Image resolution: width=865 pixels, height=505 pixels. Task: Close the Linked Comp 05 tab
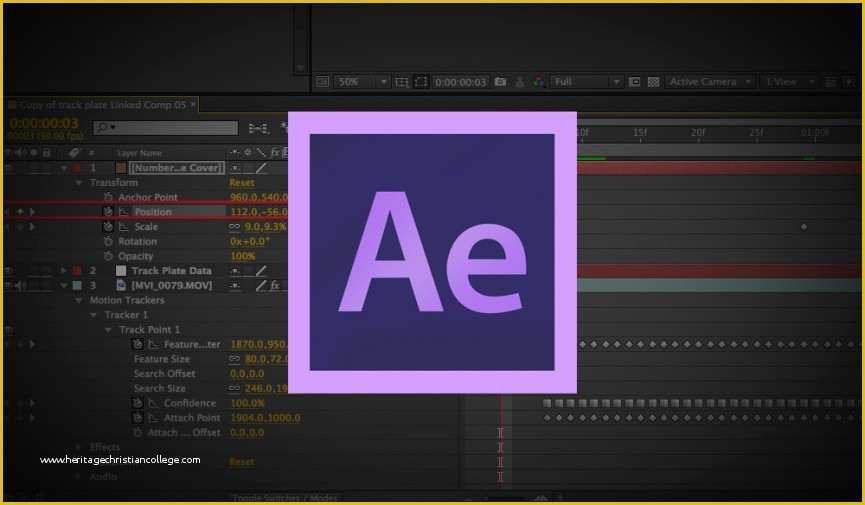[193, 104]
